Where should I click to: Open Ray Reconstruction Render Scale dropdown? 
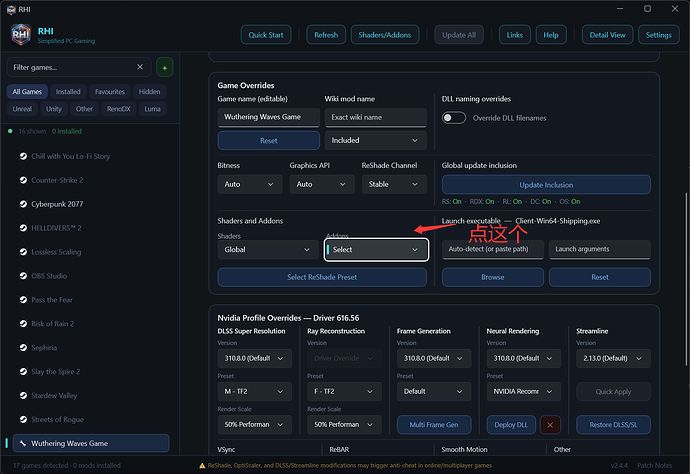pyautogui.click(x=345, y=424)
